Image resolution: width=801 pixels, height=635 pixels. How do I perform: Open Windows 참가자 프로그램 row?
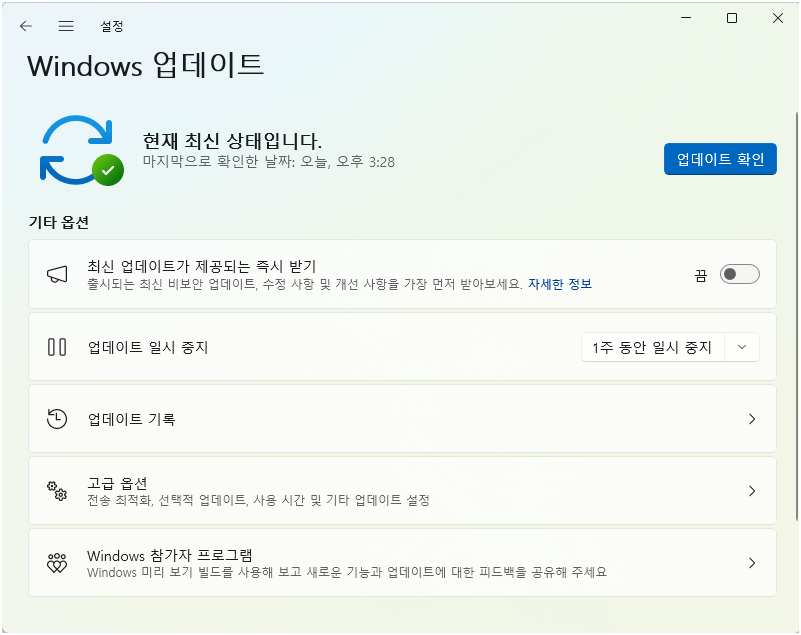(403, 563)
